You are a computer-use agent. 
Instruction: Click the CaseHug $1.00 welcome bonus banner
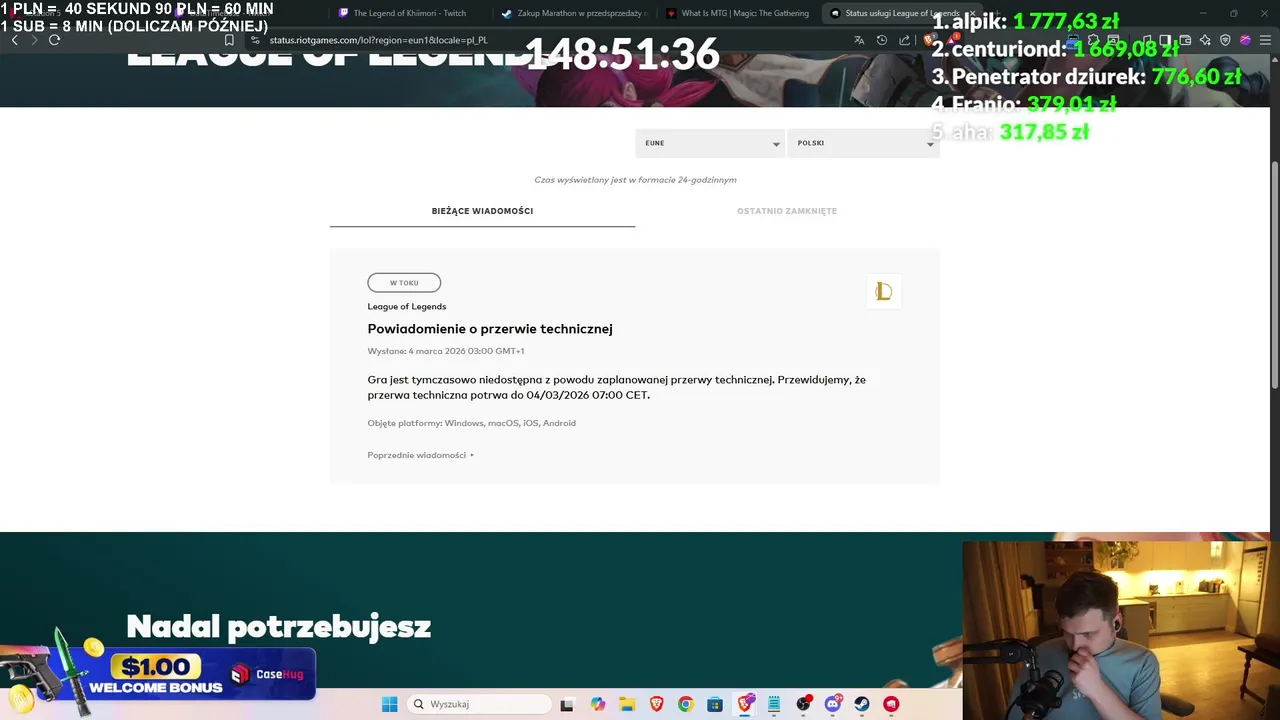[x=160, y=675]
